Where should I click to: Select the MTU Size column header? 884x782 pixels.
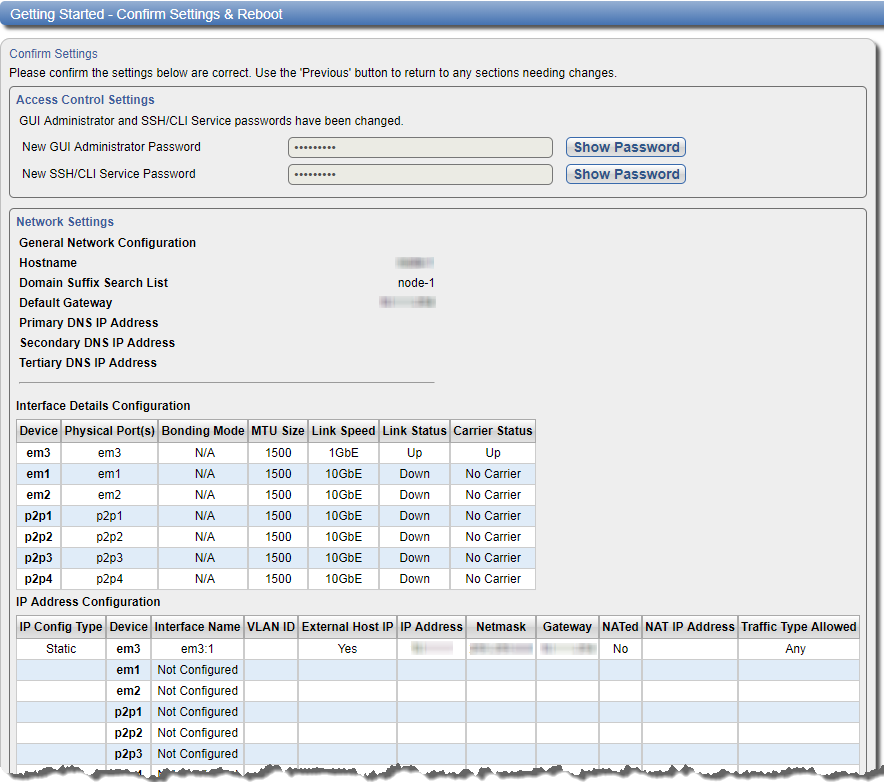[278, 431]
